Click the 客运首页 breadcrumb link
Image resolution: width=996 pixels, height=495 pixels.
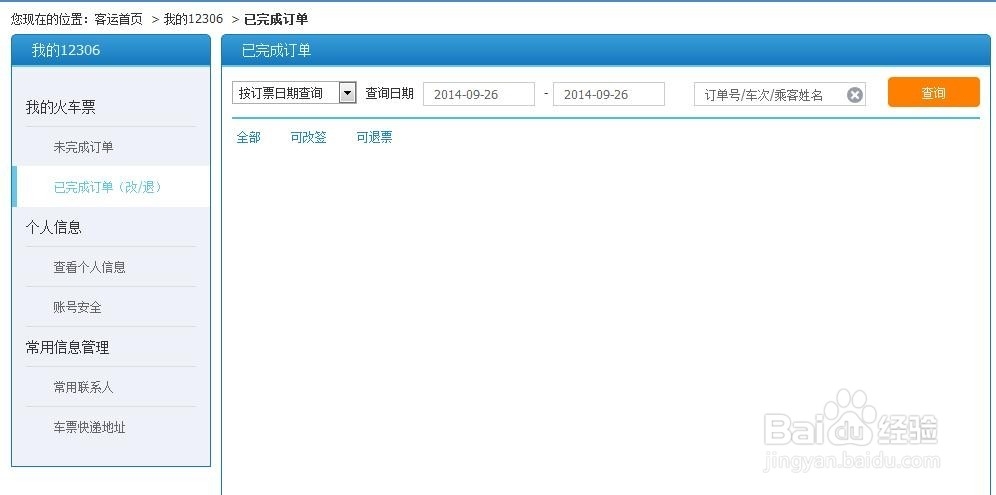[x=119, y=19]
